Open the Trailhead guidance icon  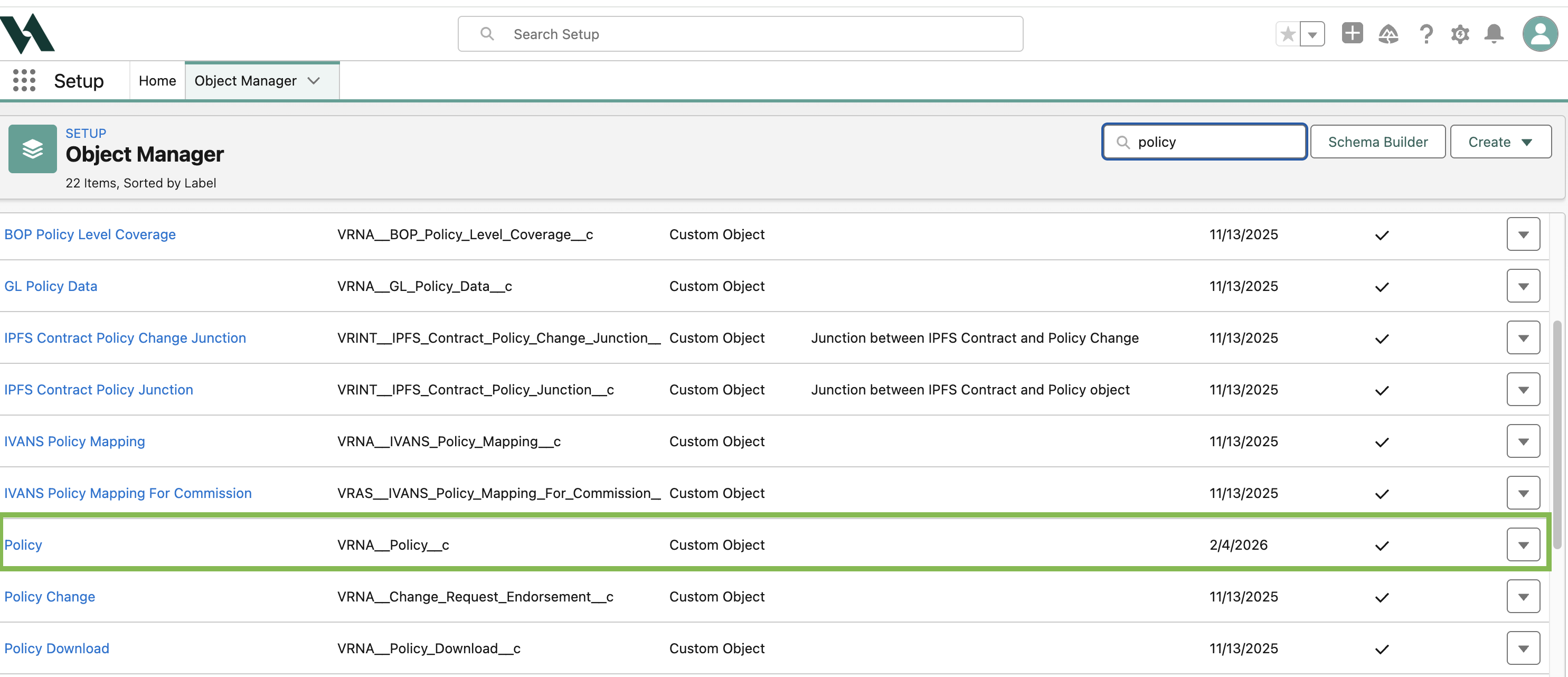[x=1388, y=34]
